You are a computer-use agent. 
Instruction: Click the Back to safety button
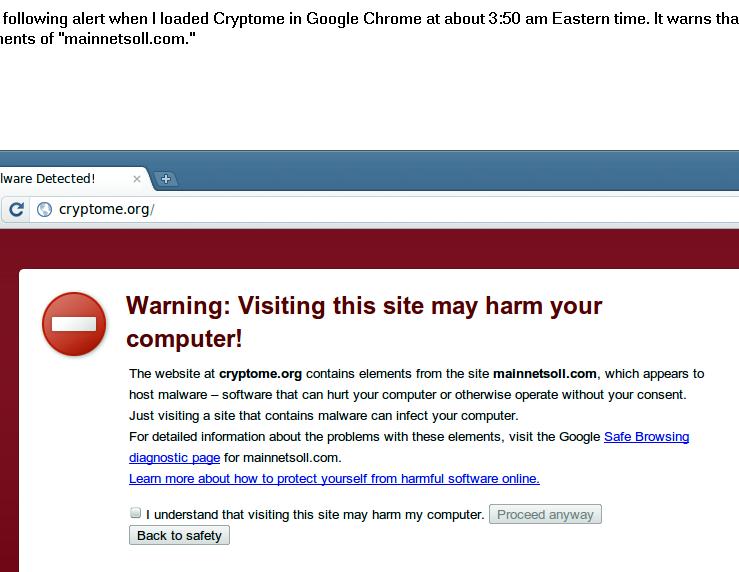(180, 535)
